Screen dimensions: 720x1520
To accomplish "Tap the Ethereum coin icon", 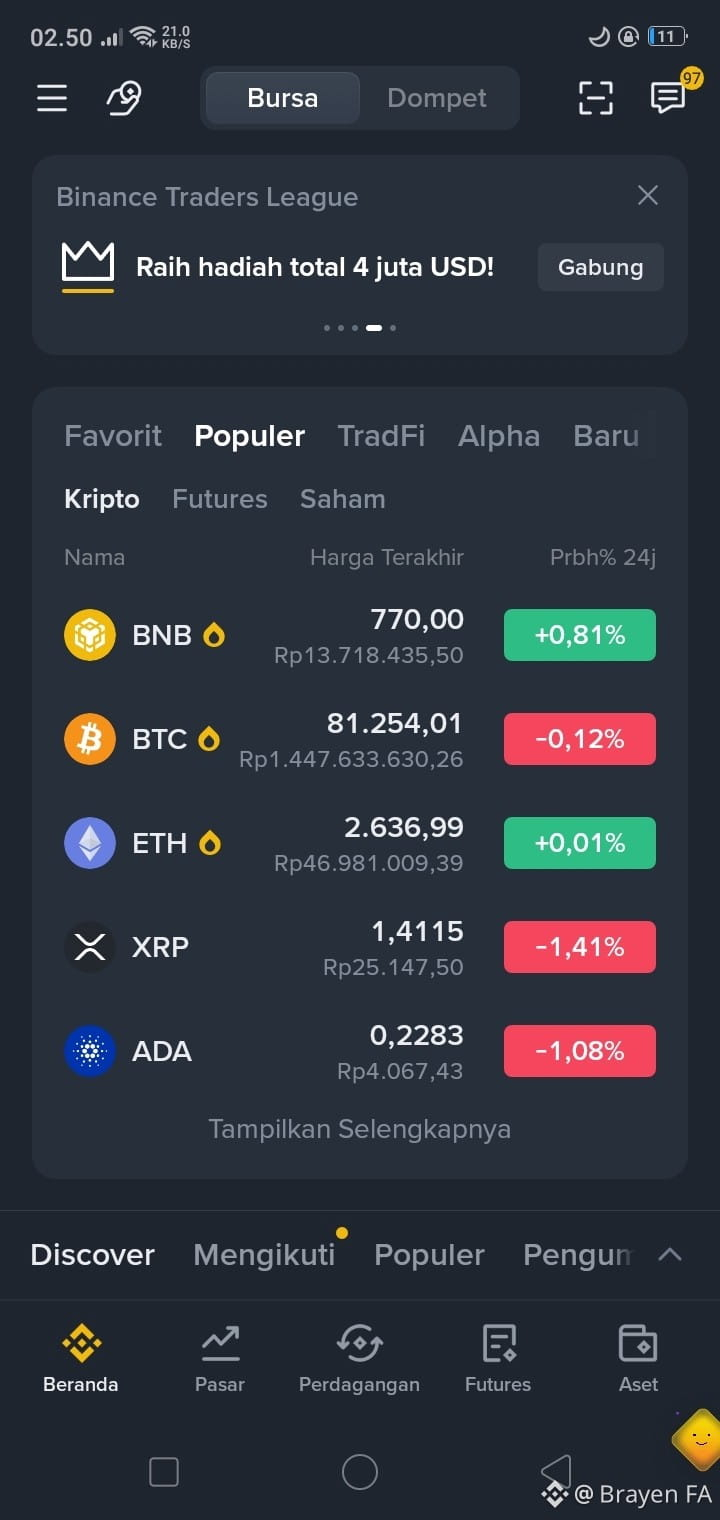I will (90, 843).
